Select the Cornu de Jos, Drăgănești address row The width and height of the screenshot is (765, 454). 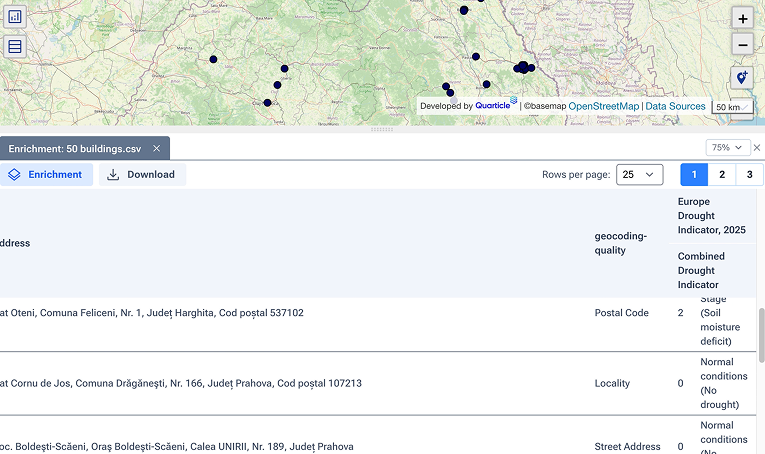(181, 383)
